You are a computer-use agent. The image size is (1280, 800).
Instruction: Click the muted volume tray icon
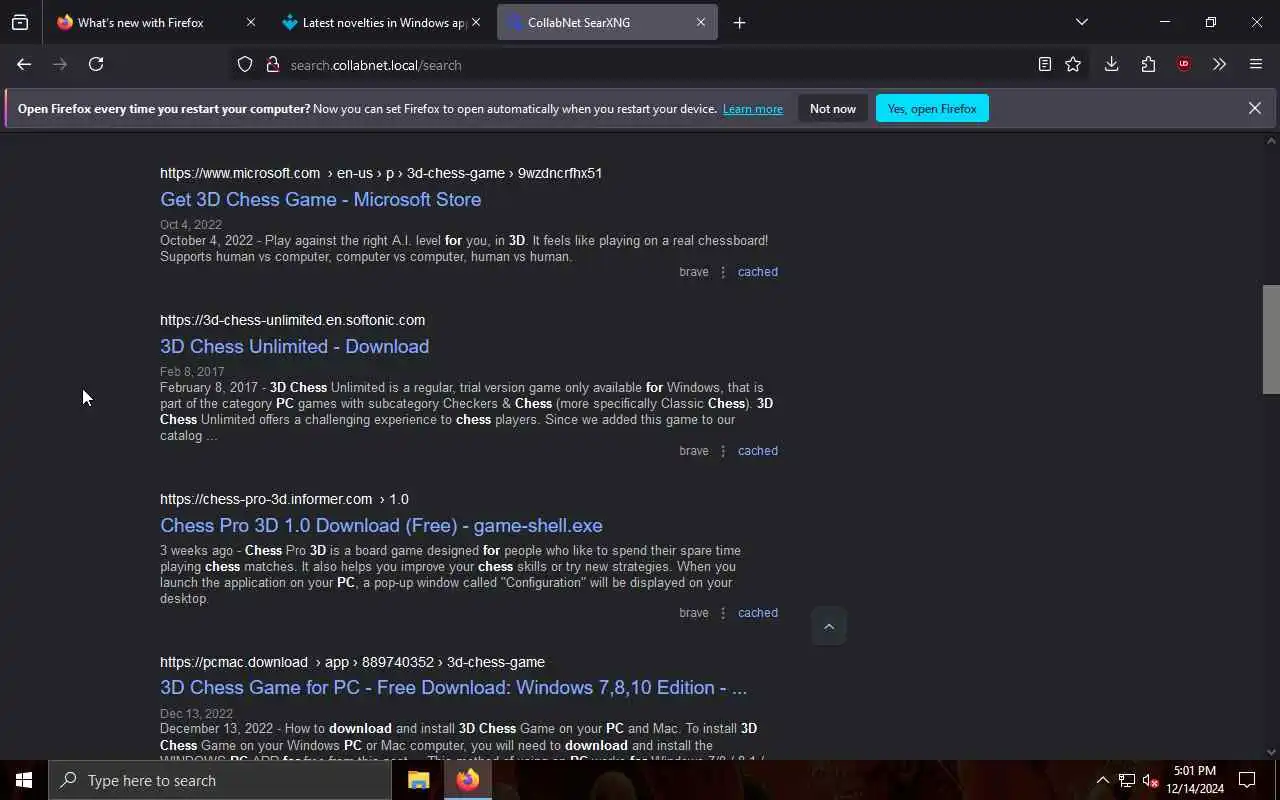coord(1149,780)
